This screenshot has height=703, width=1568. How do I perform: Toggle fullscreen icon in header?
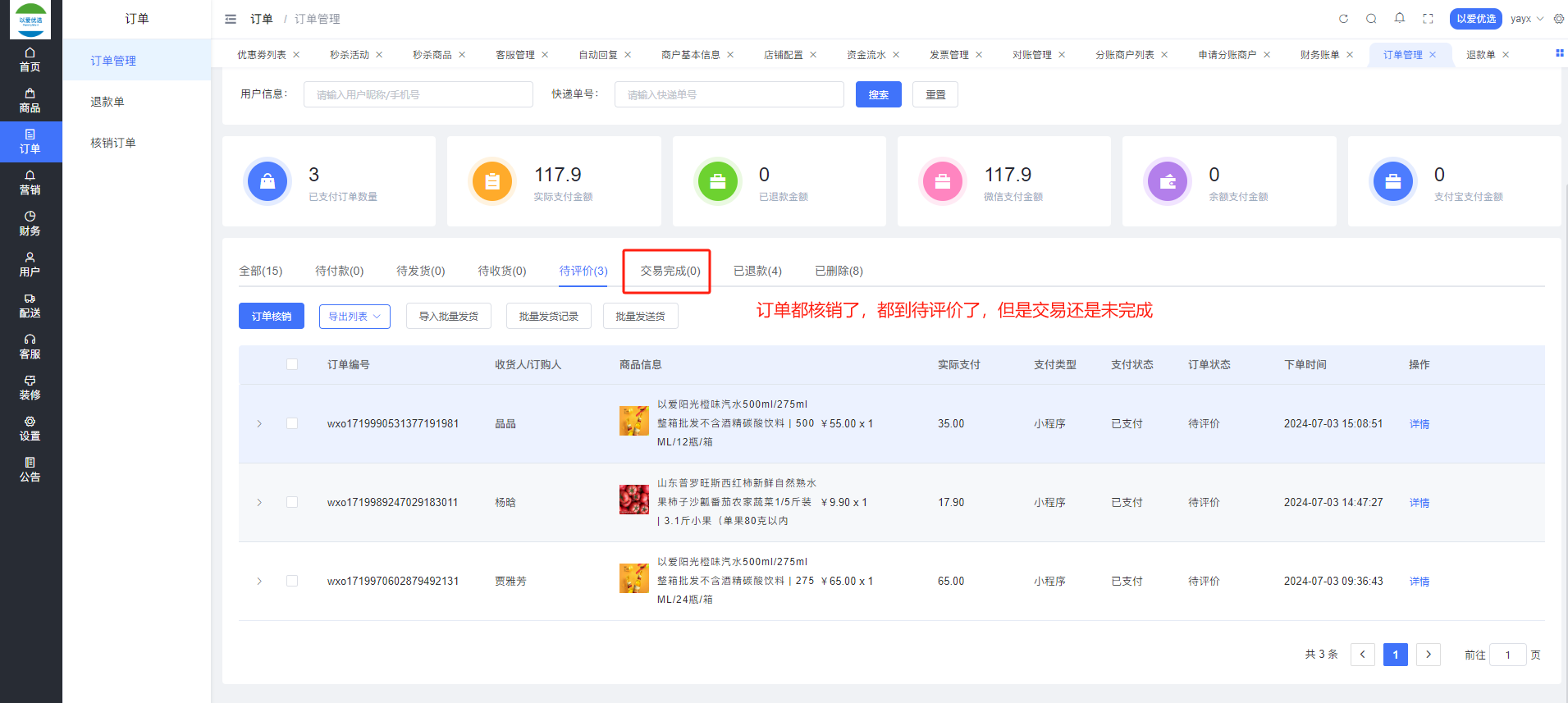pos(1428,19)
